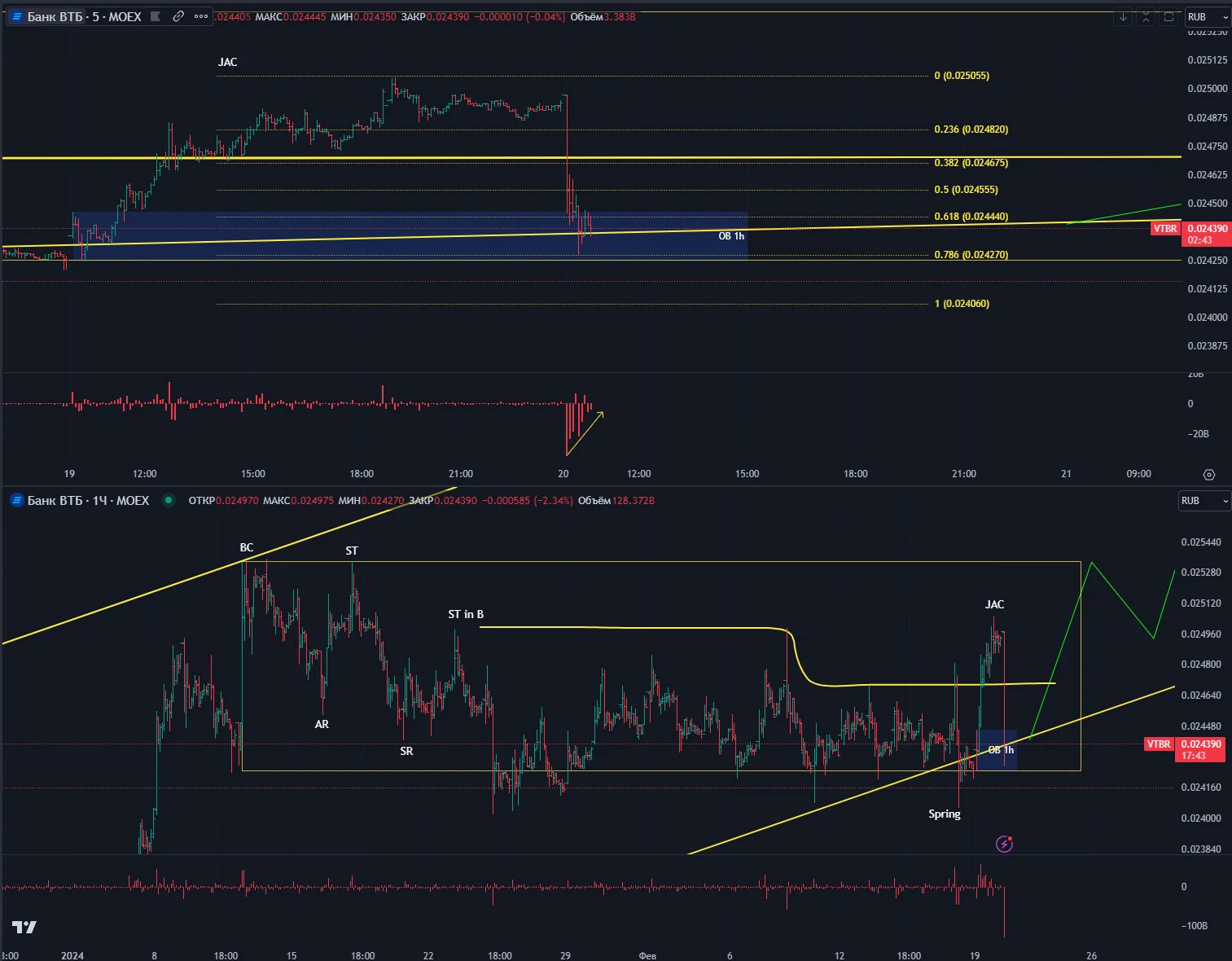
Task: Select the 1 (0.024060) Fibonacci level label
Action: click(x=962, y=304)
